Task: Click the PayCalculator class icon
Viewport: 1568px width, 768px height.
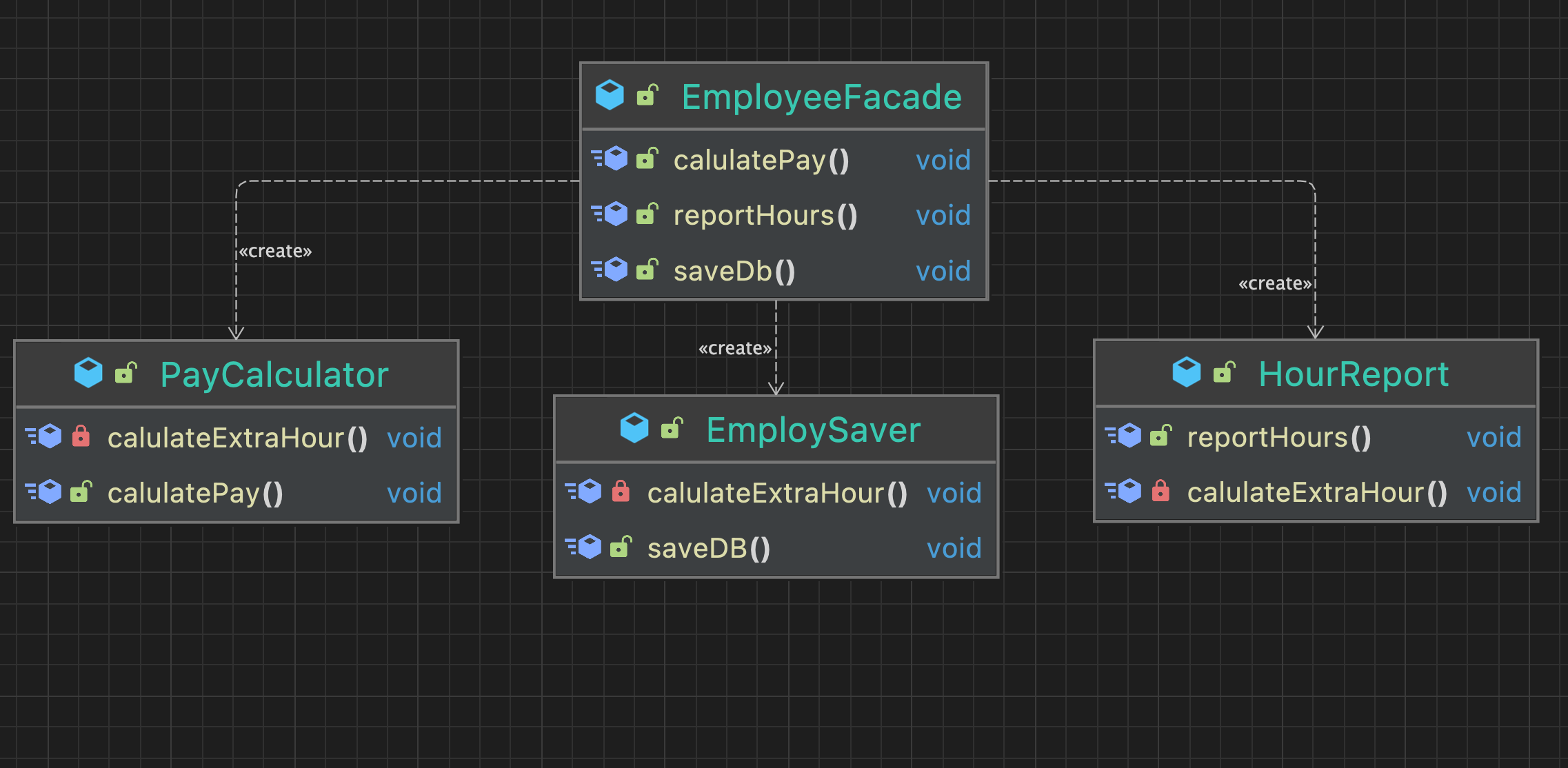Action: coord(88,373)
